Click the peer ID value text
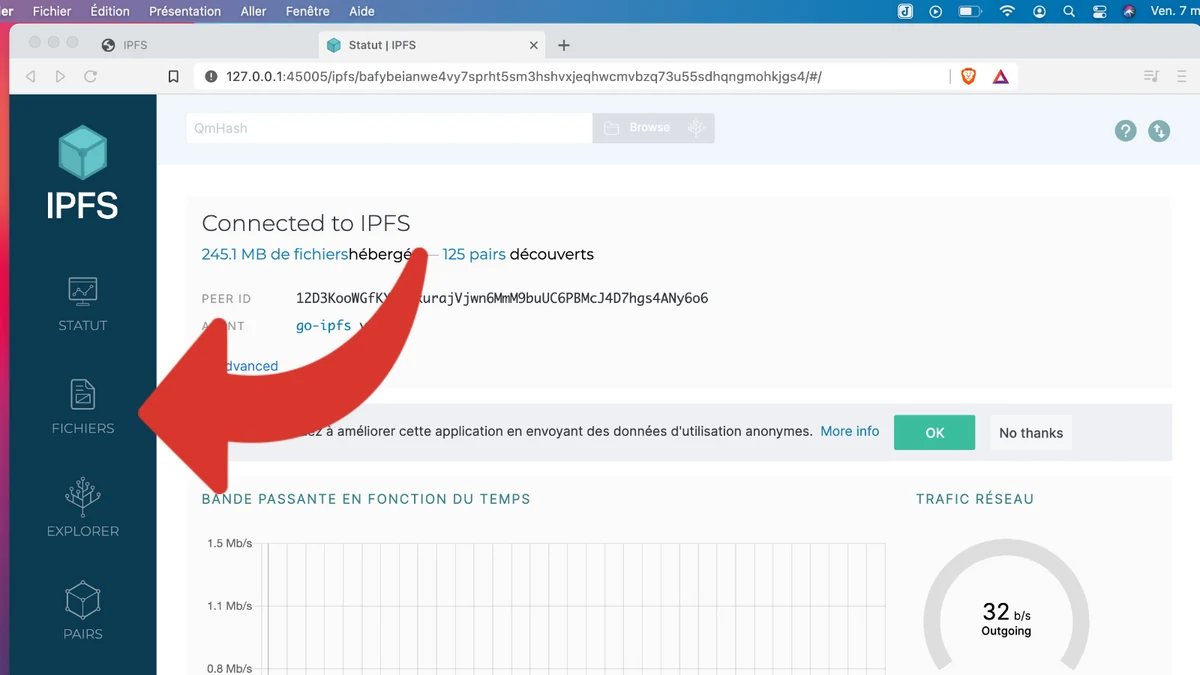1200x675 pixels. coord(502,298)
